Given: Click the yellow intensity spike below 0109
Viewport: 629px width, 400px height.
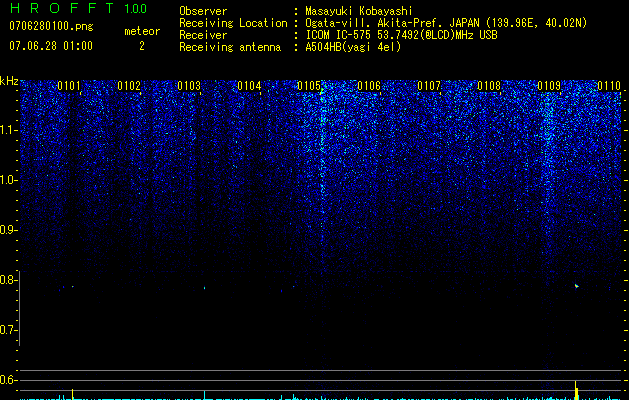Looking at the screenshot, I should pyautogui.click(x=576, y=390).
